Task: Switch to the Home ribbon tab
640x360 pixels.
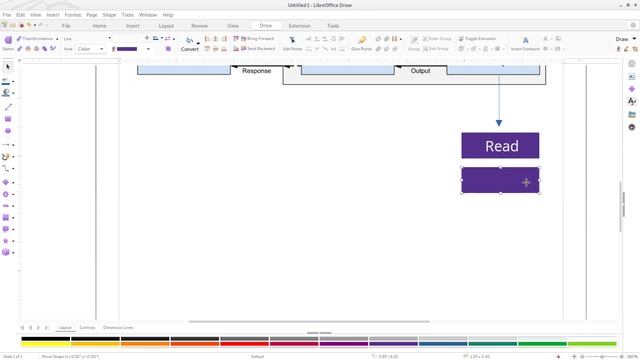Action: 99,26
